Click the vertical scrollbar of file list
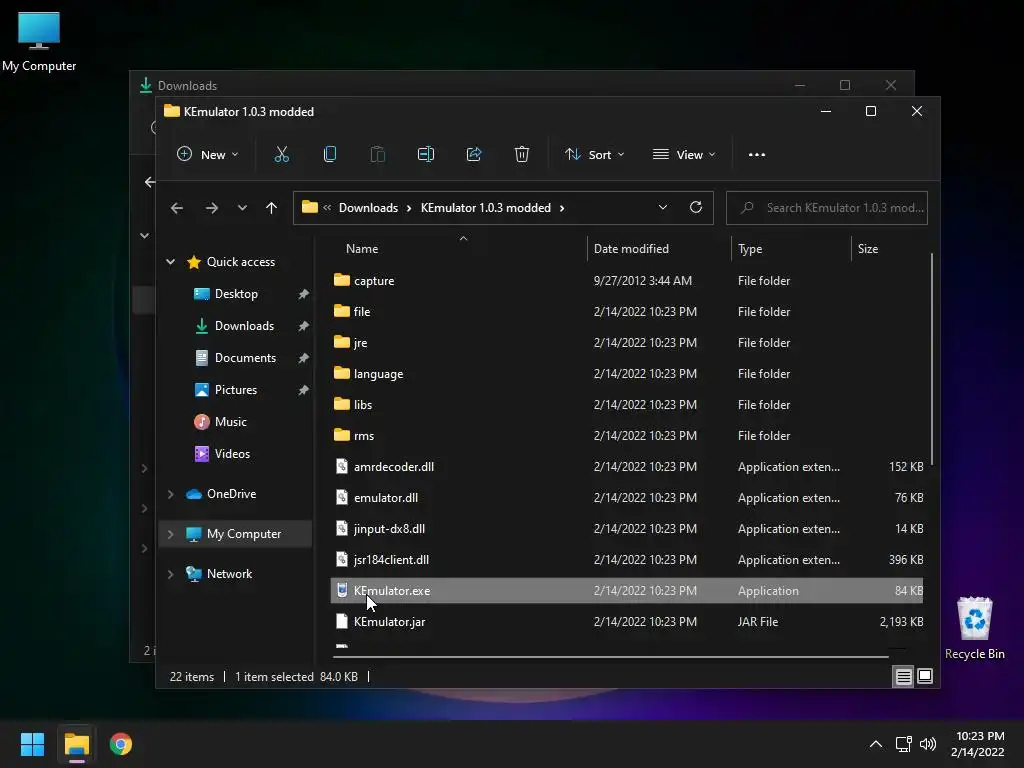Viewport: 1024px width, 768px height. tap(932, 359)
